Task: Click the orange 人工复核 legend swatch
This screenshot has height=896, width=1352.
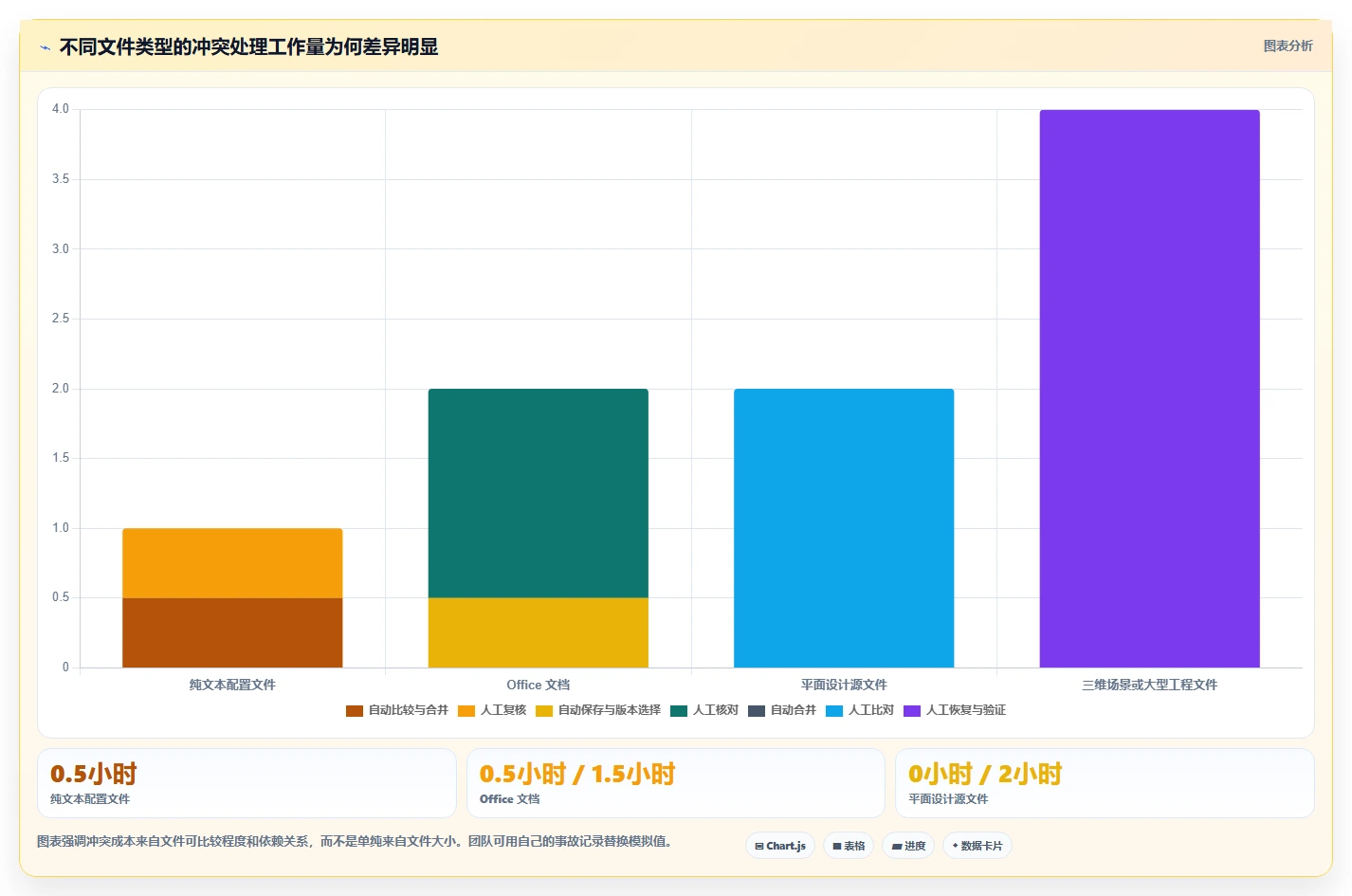Action: (466, 711)
